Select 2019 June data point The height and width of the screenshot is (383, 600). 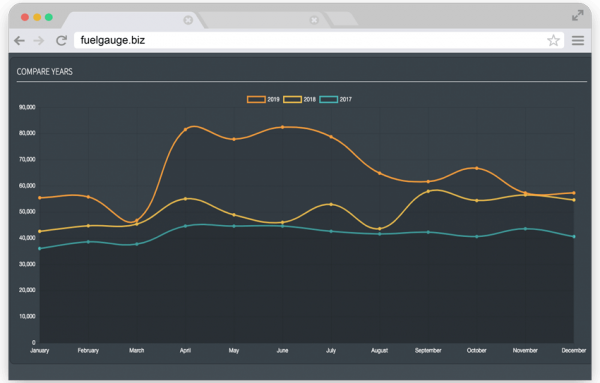click(x=283, y=127)
